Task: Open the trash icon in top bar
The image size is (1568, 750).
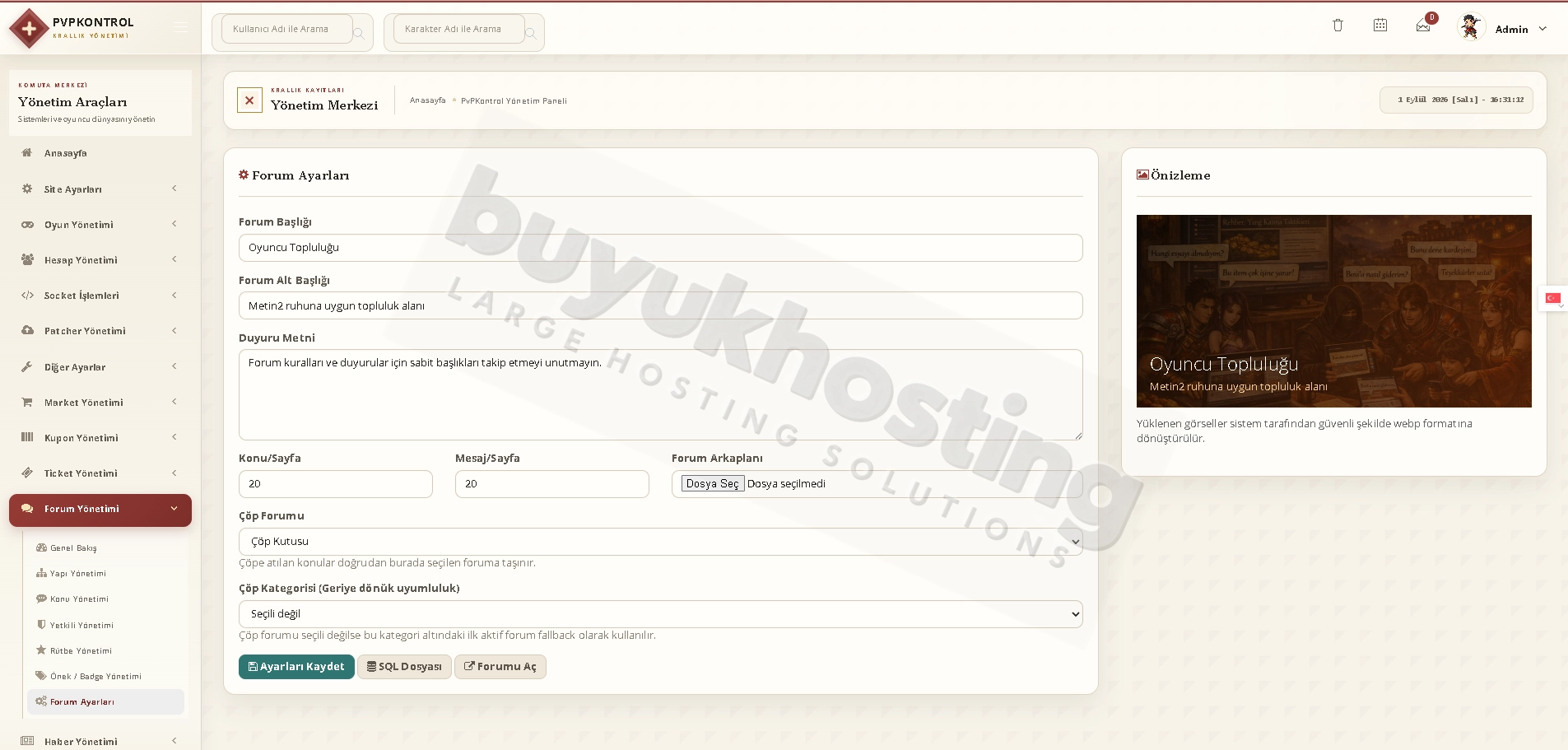Action: click(1338, 26)
